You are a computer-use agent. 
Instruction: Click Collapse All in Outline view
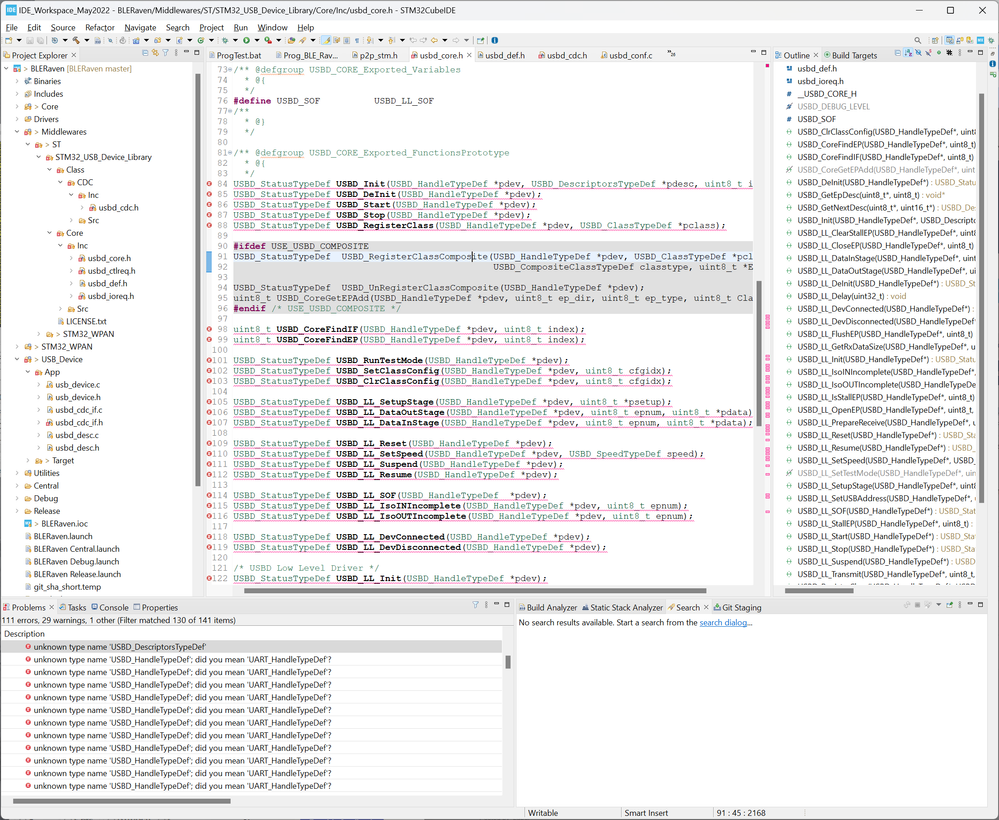898,53
